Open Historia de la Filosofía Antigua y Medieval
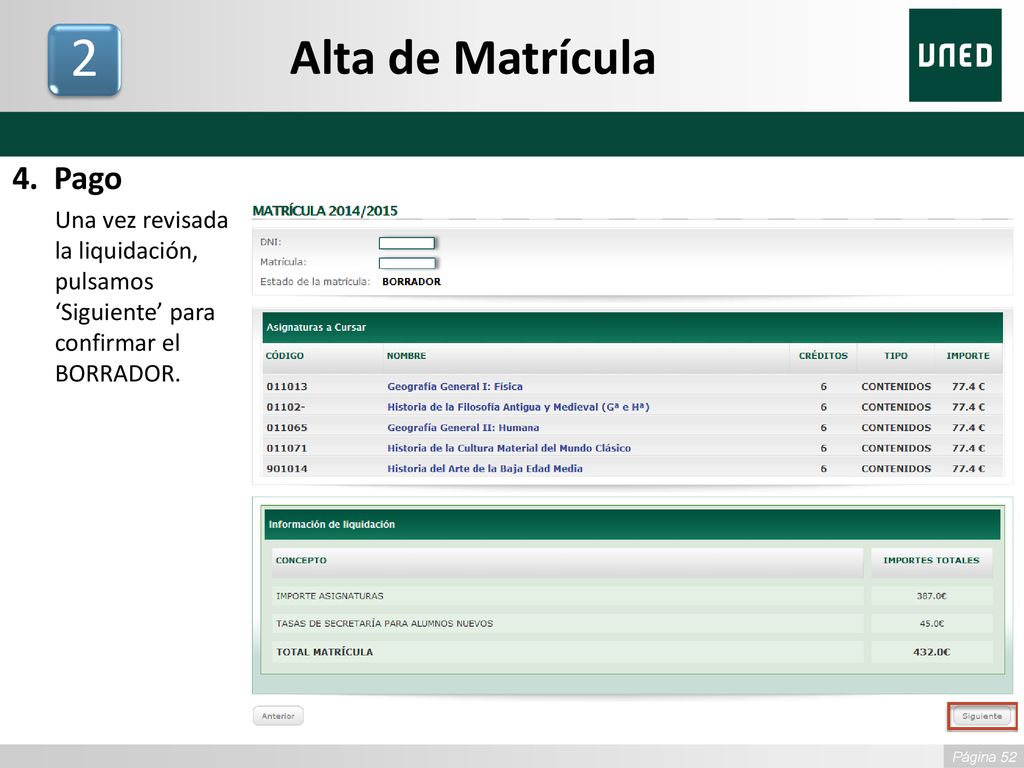Screen dimensions: 1024x768 pyautogui.click(x=518, y=407)
